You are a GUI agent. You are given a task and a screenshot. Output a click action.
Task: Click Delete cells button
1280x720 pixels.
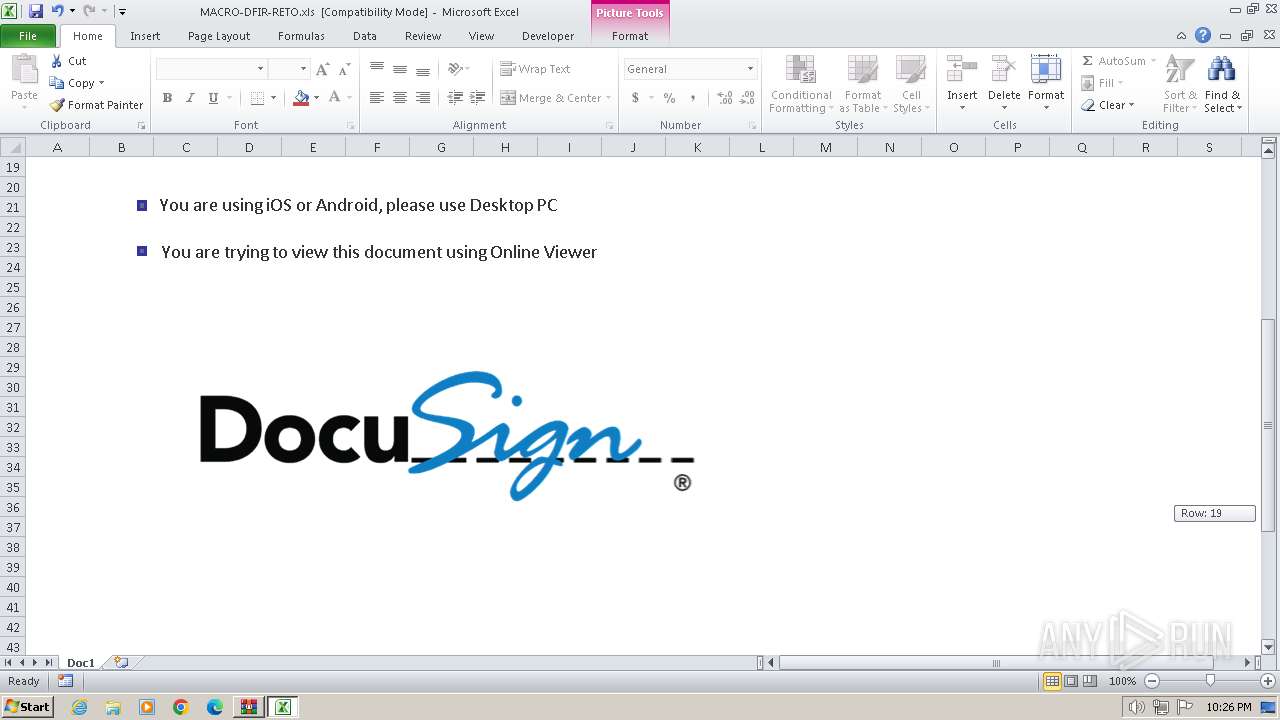coord(1004,84)
